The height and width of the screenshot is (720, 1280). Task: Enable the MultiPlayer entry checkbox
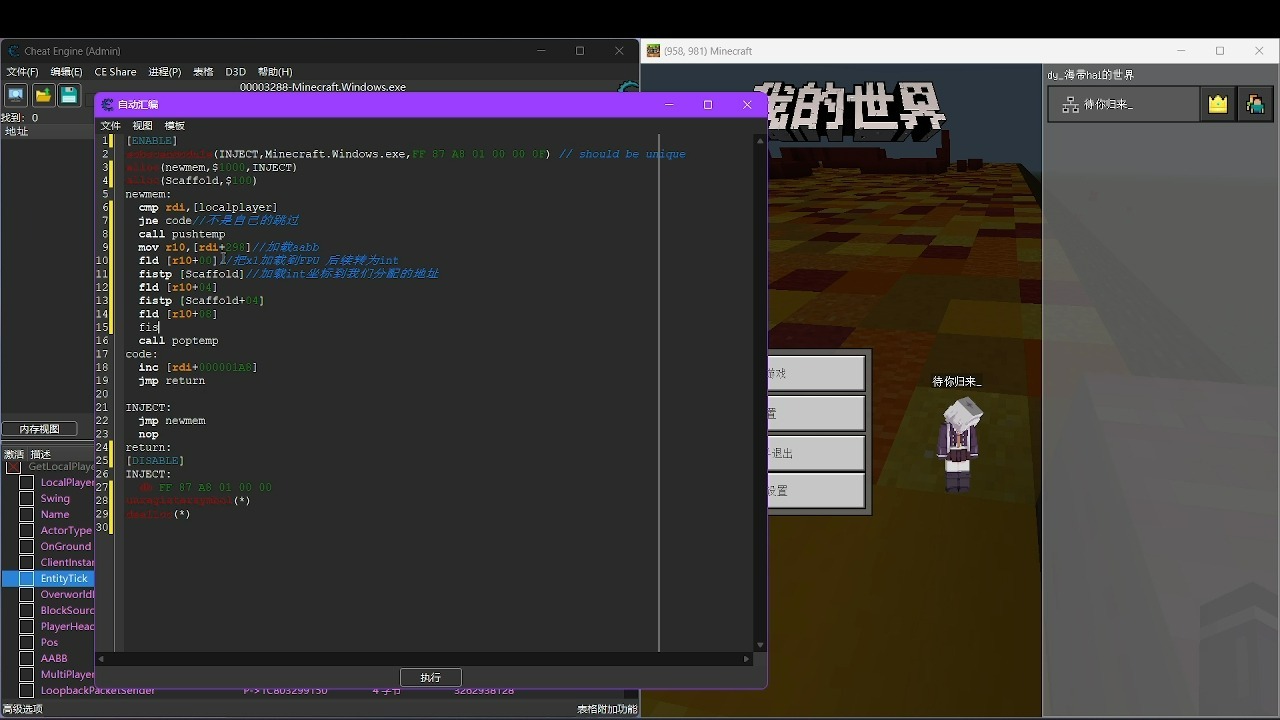click(27, 675)
